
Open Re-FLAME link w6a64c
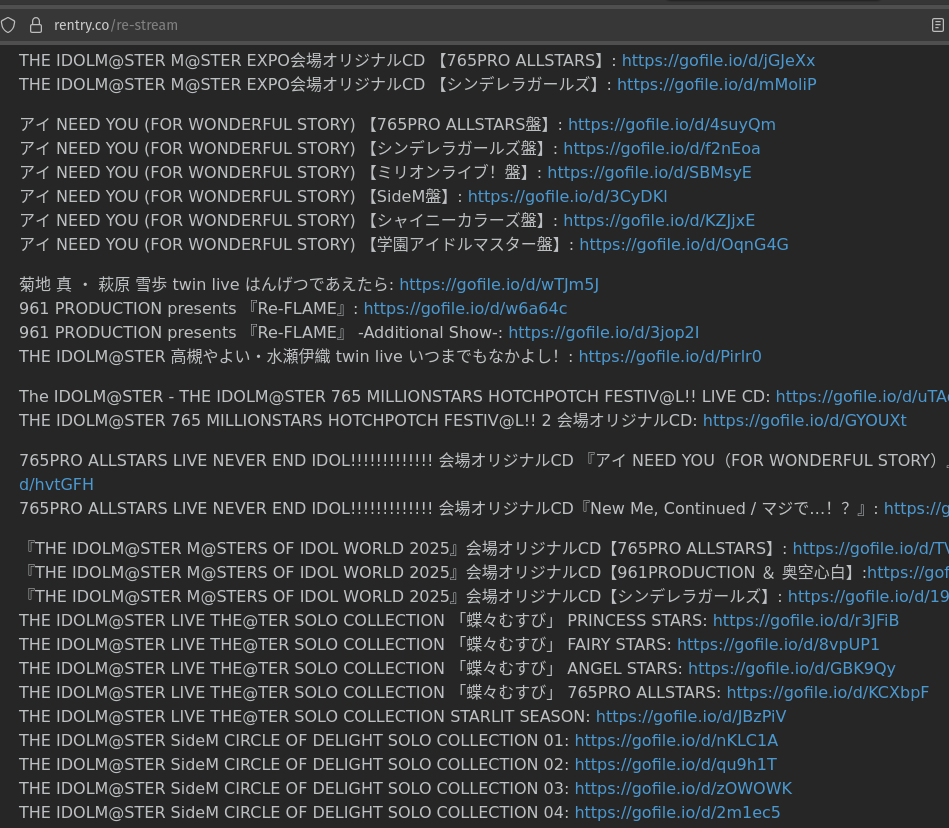pyautogui.click(x=465, y=309)
